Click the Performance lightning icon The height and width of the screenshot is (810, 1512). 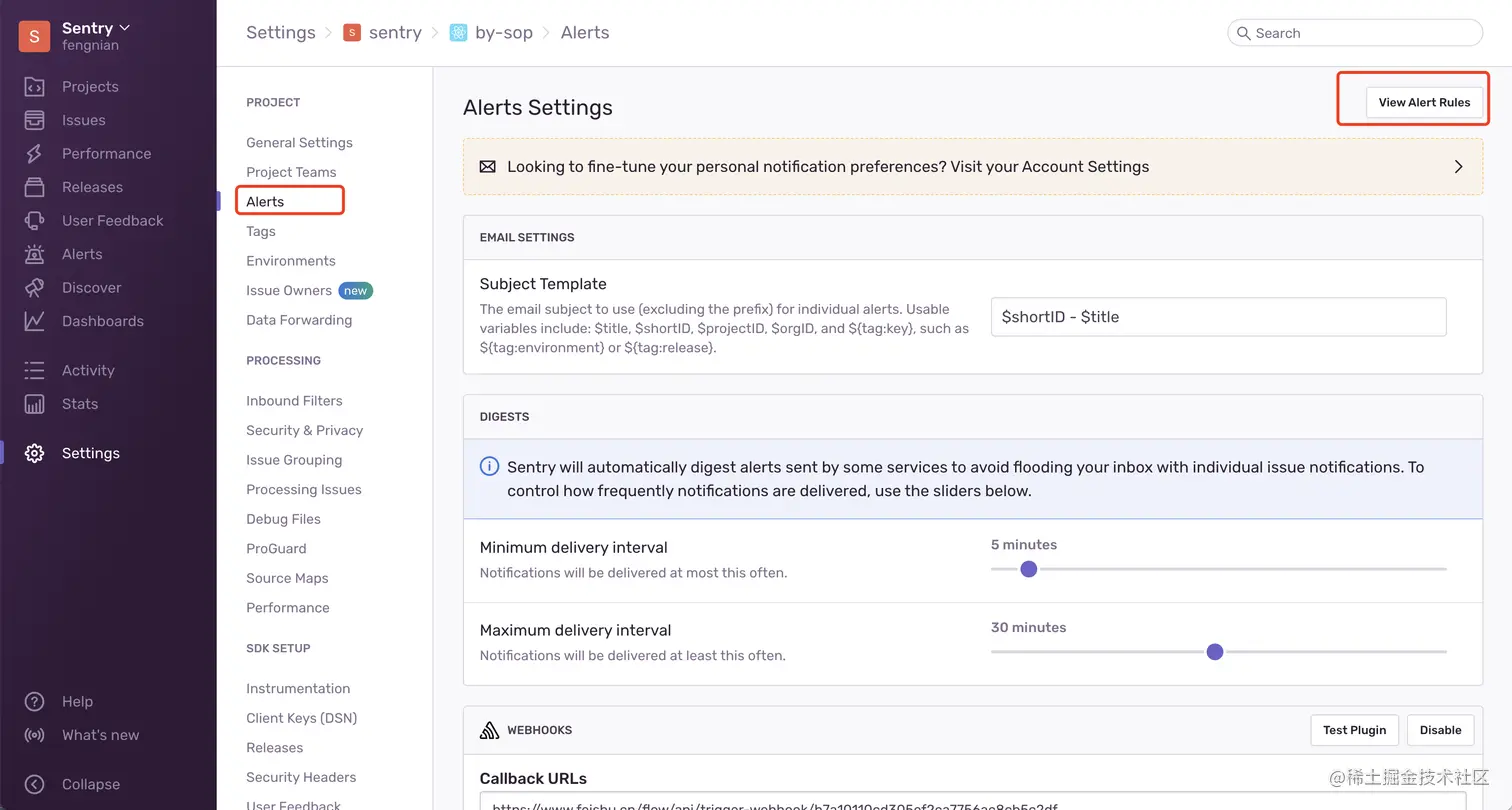34,154
